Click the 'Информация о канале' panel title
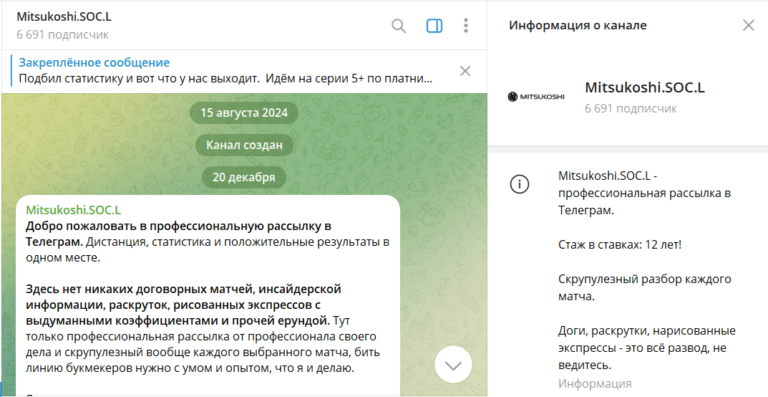Screen dimensions: 768x397 point(577,25)
